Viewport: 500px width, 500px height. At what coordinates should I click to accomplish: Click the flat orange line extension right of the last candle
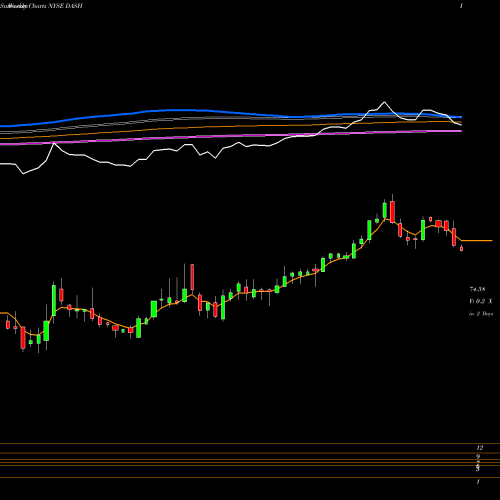pyautogui.click(x=477, y=240)
